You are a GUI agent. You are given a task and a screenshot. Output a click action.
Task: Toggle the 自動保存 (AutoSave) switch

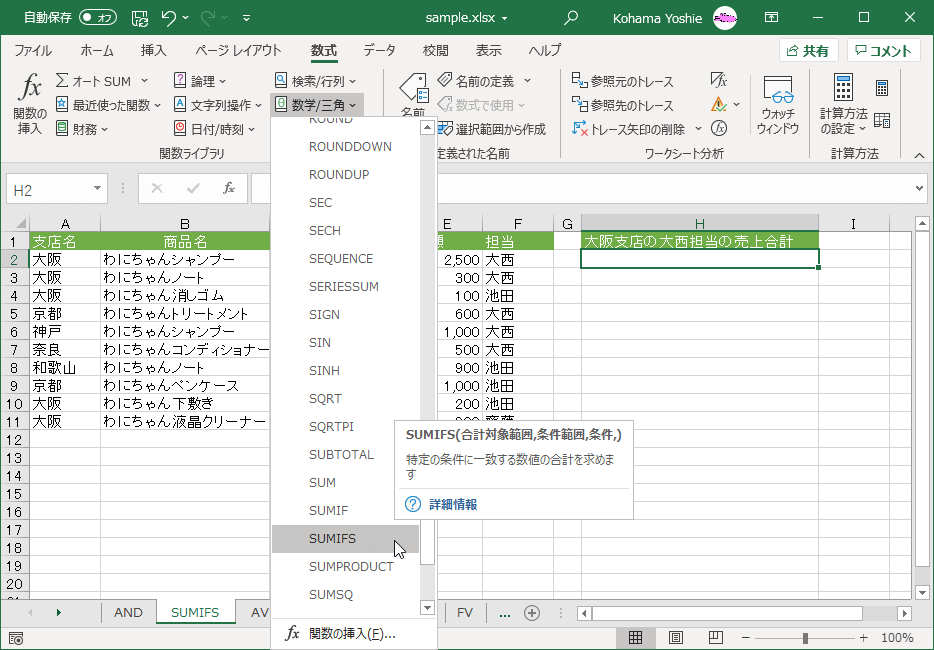click(98, 17)
